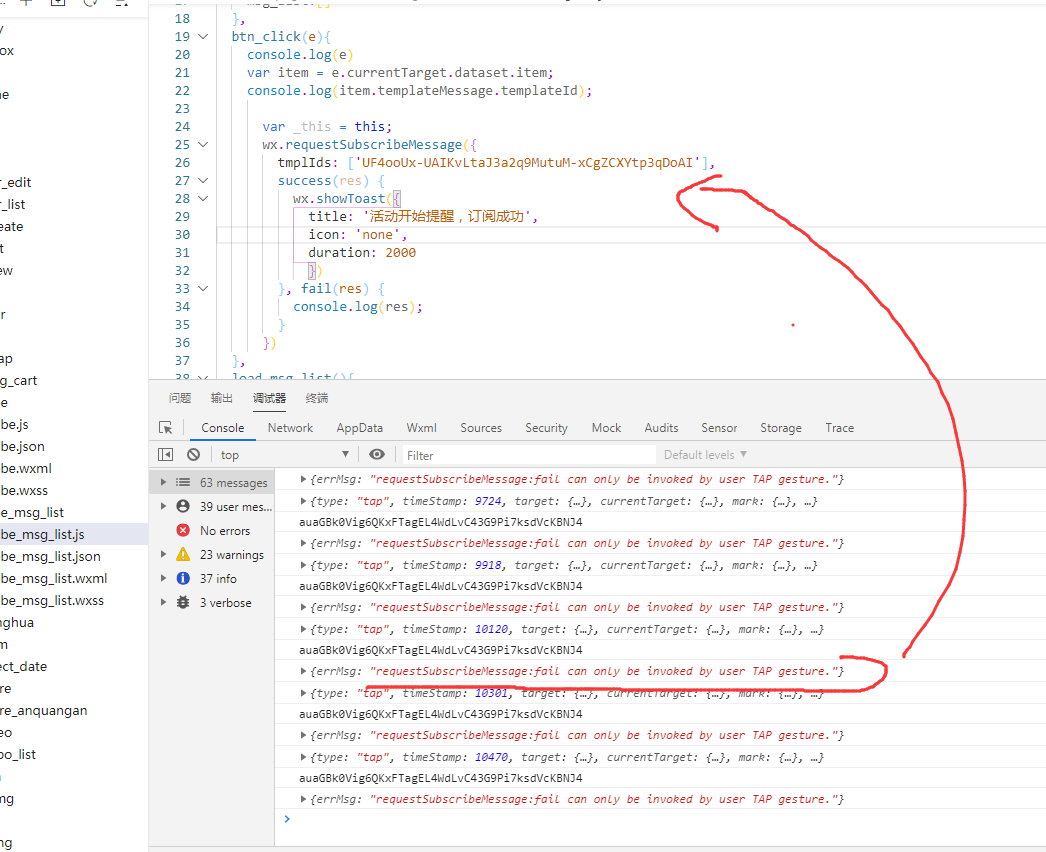Toggle the live expression eye icon
Image resolution: width=1046 pixels, height=852 pixels.
377,454
